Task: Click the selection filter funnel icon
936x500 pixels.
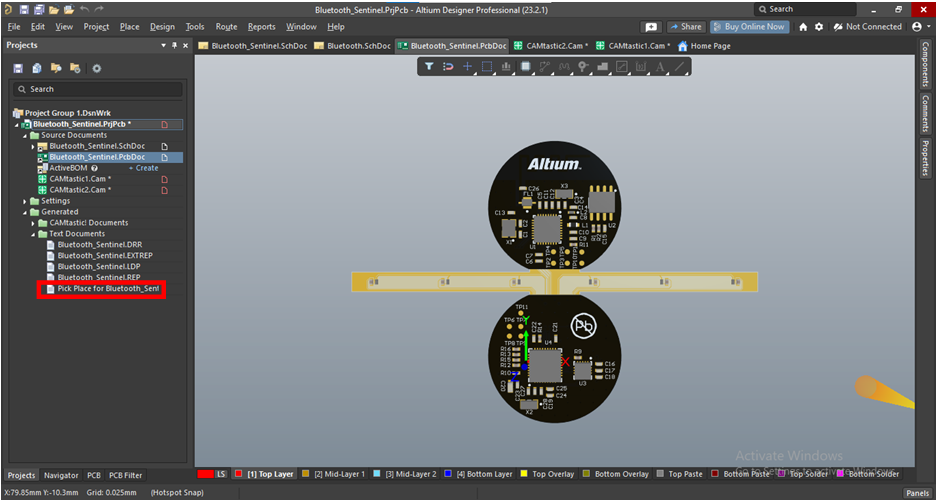Action: click(429, 67)
